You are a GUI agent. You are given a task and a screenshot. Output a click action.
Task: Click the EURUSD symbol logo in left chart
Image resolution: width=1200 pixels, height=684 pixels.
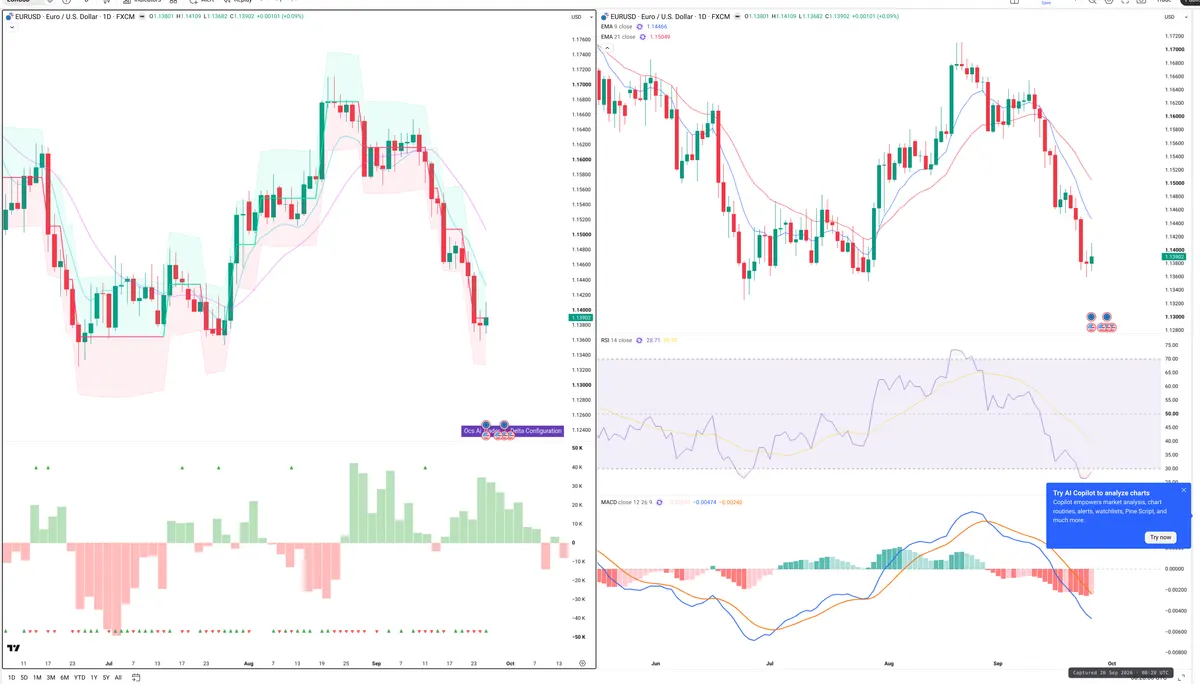click(9, 16)
